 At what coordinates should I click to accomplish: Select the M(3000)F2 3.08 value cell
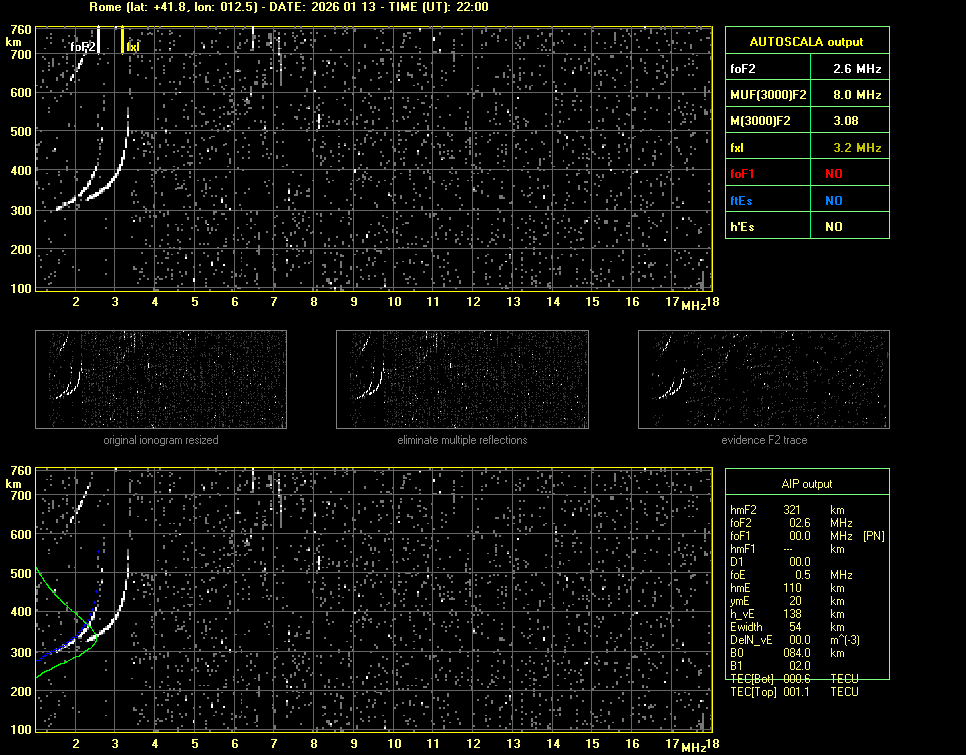pyautogui.click(x=849, y=121)
